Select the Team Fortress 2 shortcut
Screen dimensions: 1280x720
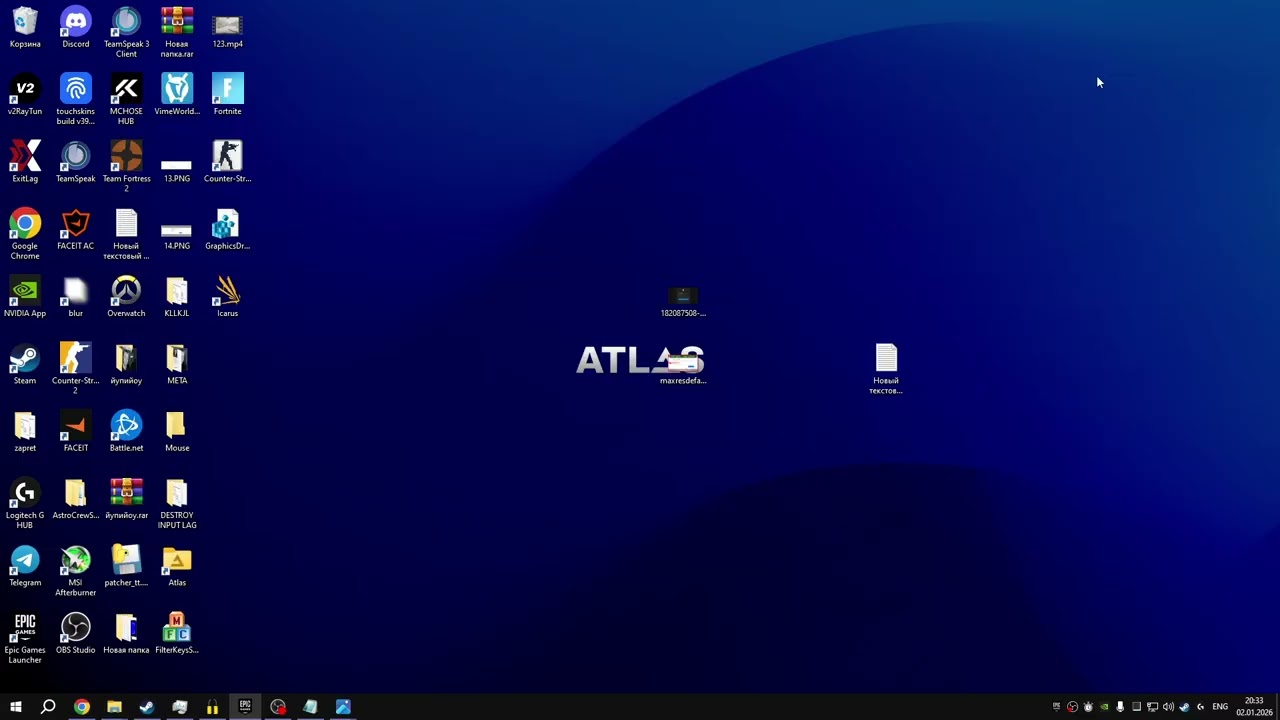click(x=126, y=167)
